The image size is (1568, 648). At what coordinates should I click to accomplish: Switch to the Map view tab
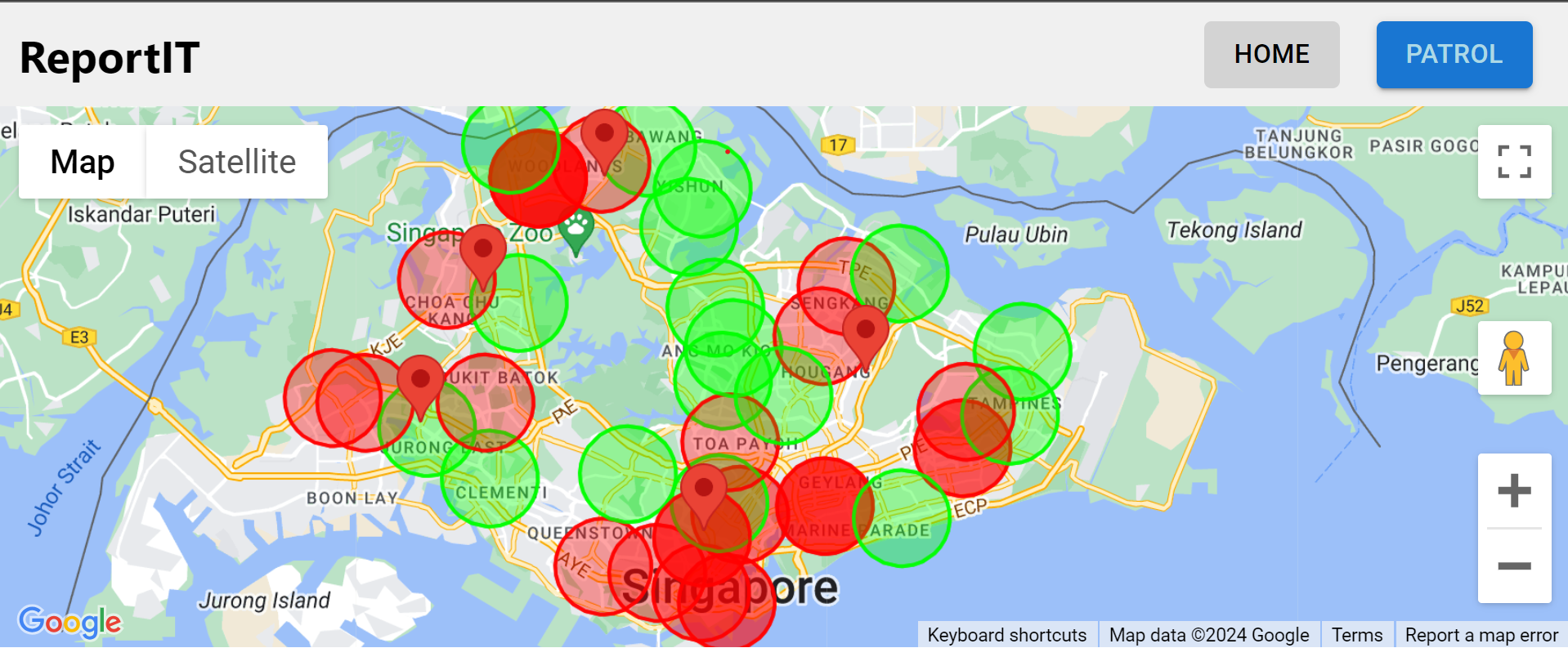click(x=83, y=162)
